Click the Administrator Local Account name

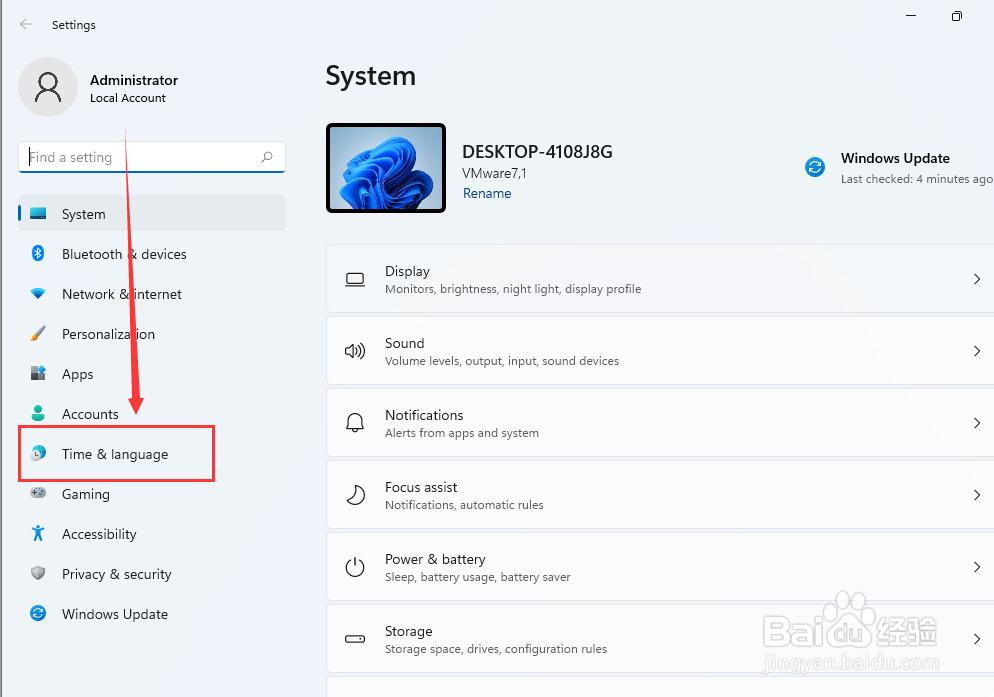coord(134,88)
